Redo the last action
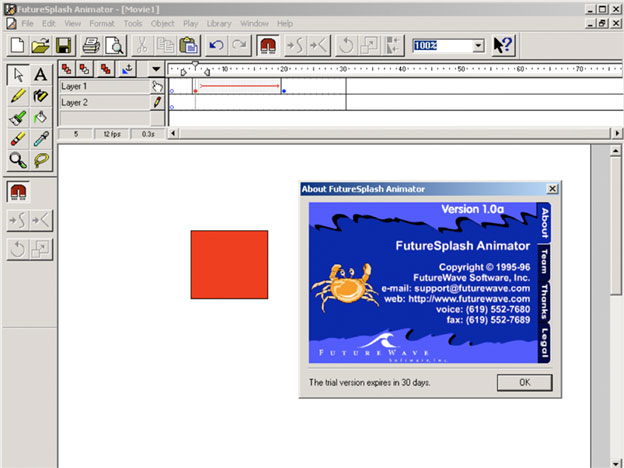The image size is (624, 468). click(x=240, y=45)
